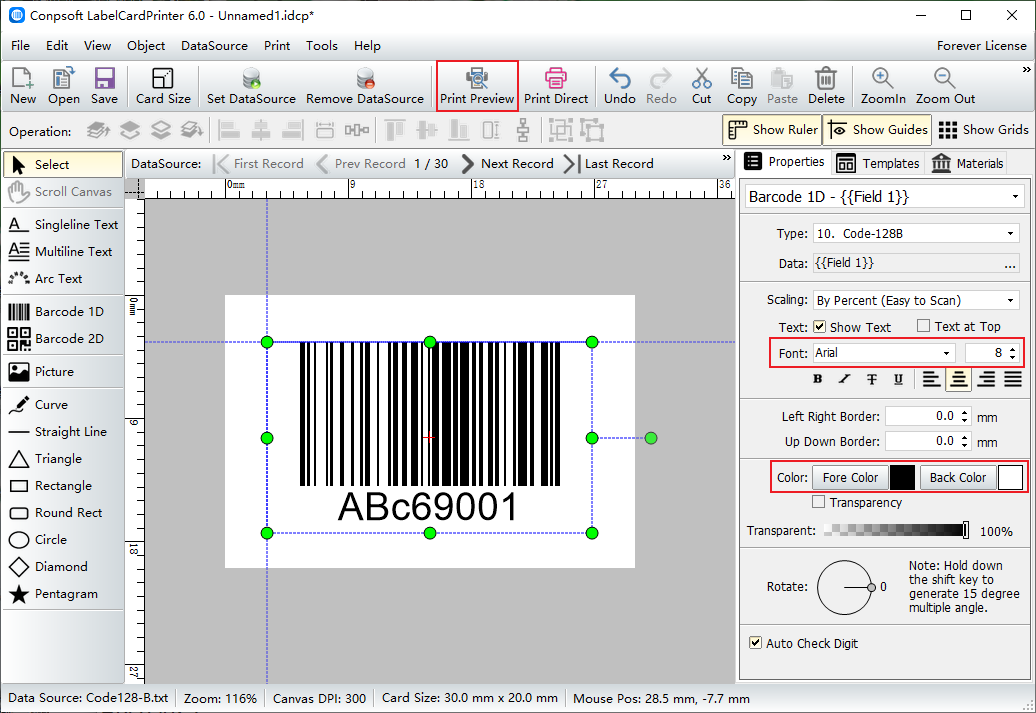Screen dimensions: 1036x713
Task: Delete the selected object
Action: tap(826, 86)
